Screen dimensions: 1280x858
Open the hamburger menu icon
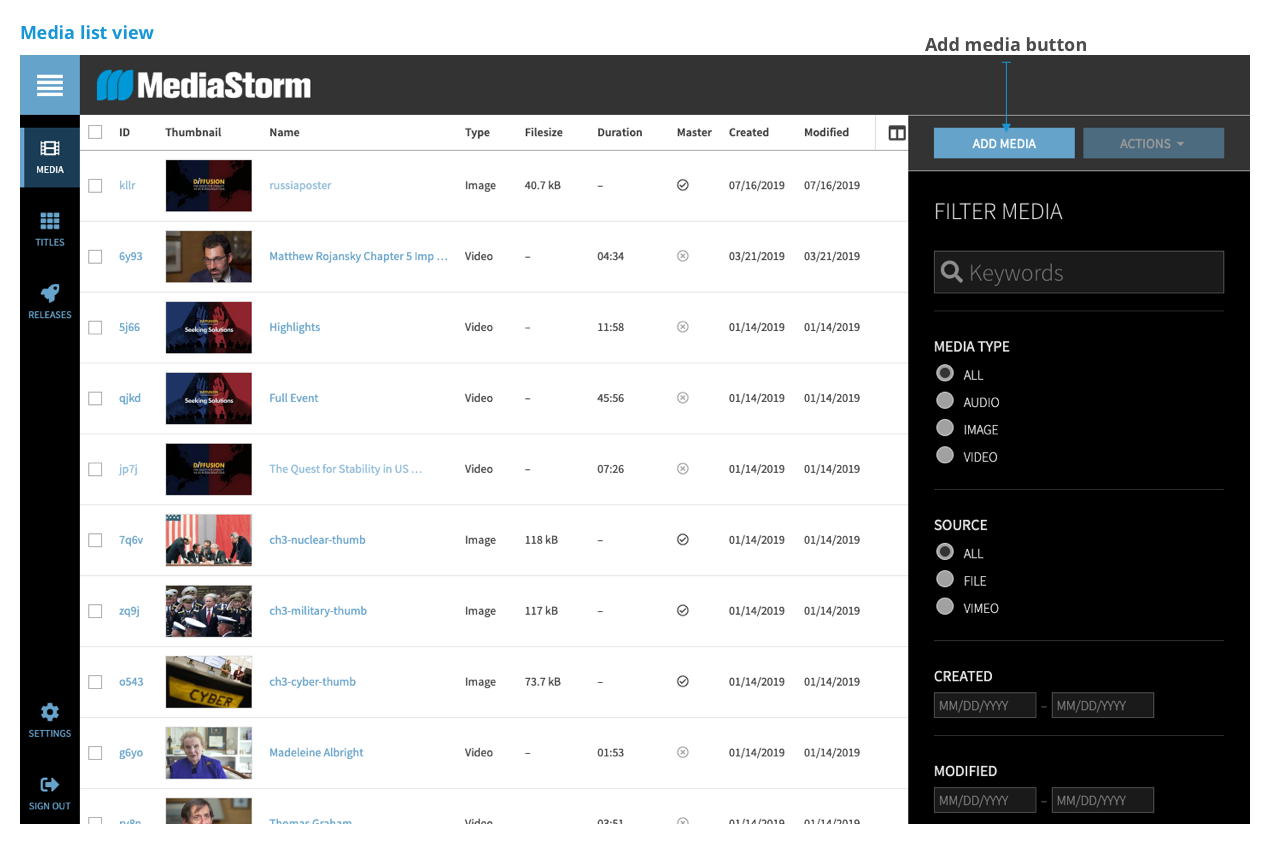(50, 85)
